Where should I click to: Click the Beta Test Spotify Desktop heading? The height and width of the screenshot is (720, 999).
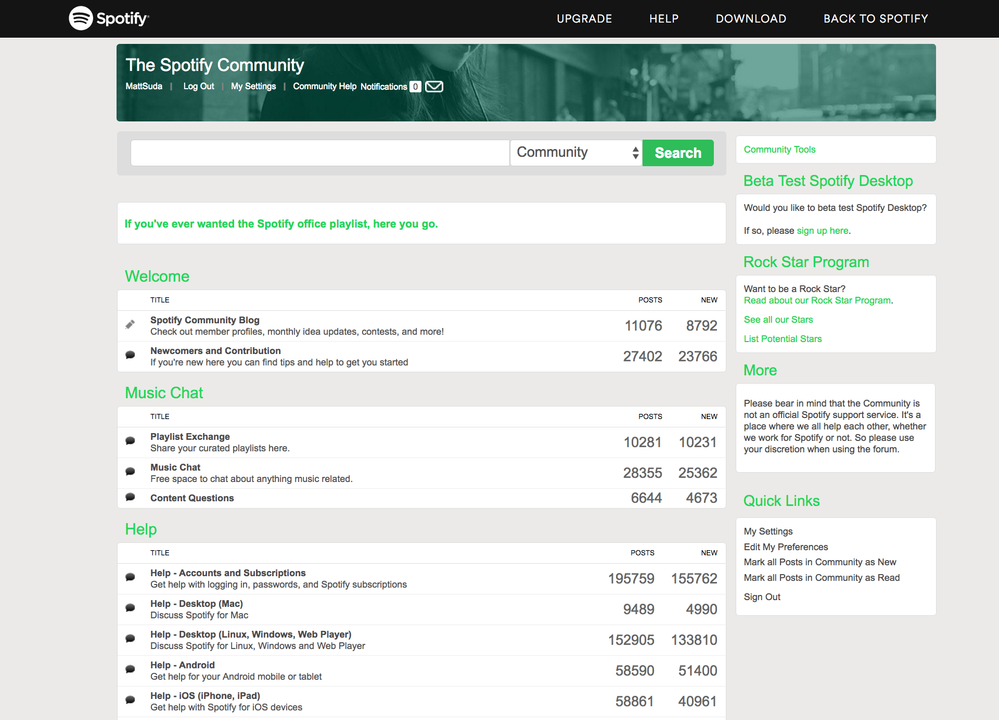(x=828, y=180)
